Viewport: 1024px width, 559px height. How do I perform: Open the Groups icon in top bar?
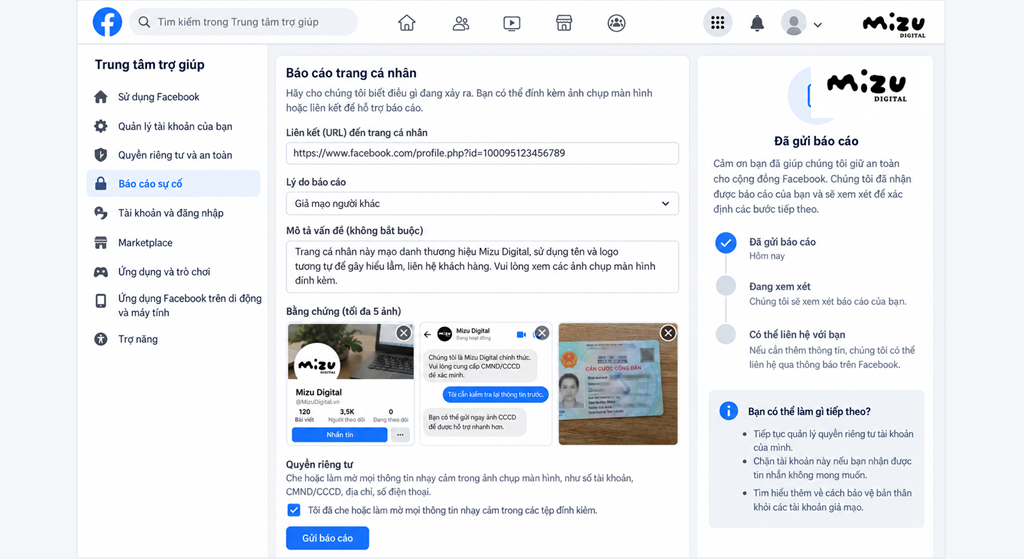pyautogui.click(x=616, y=24)
